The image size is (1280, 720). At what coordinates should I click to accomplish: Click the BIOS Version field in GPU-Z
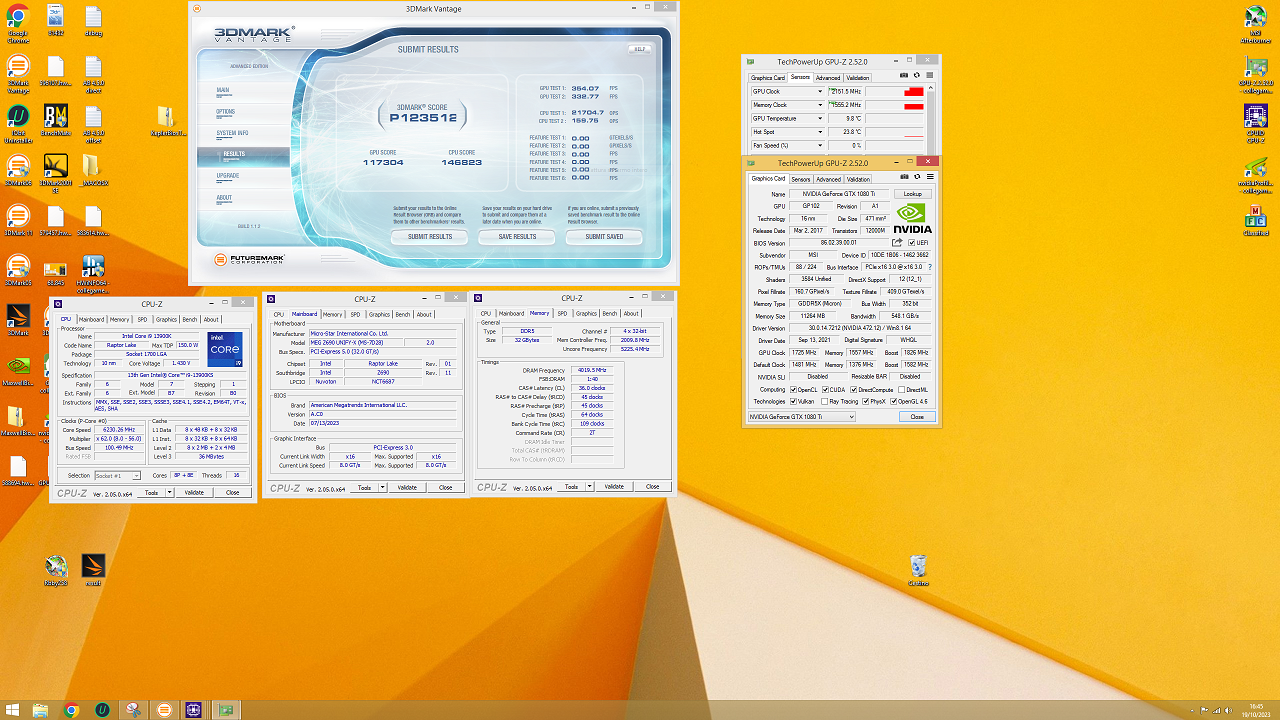pos(838,242)
